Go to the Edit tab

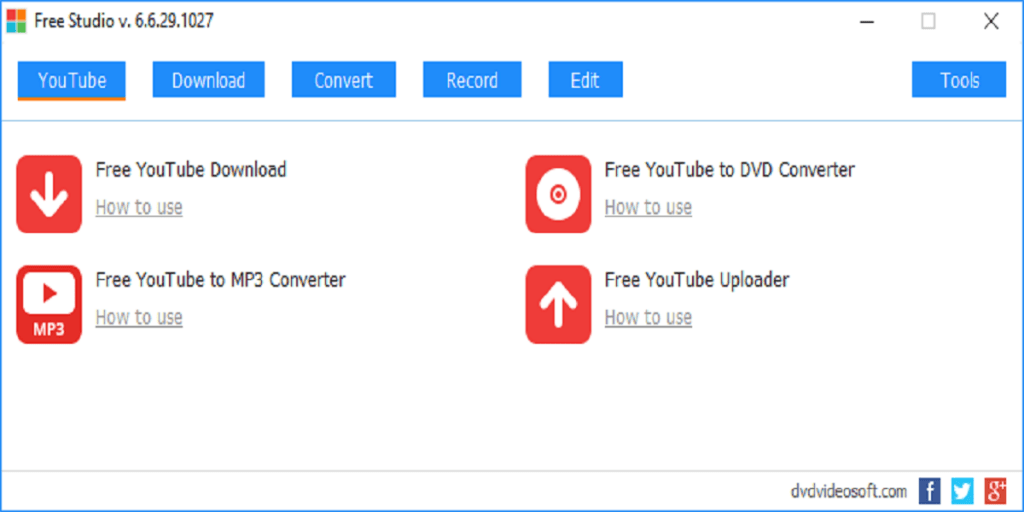[x=585, y=81]
